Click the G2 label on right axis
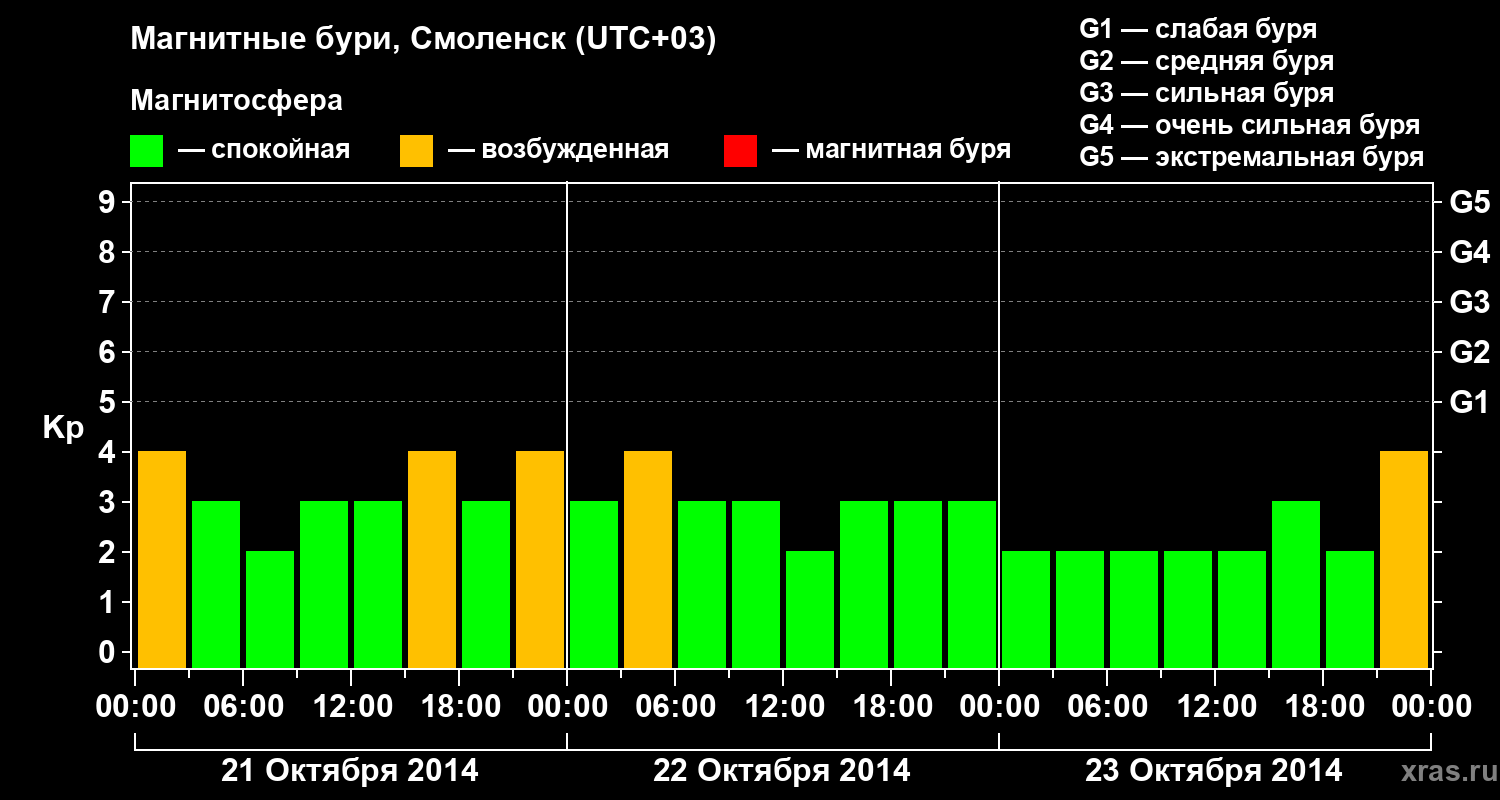Screen dimensions: 1500x800 pyautogui.click(x=1469, y=353)
